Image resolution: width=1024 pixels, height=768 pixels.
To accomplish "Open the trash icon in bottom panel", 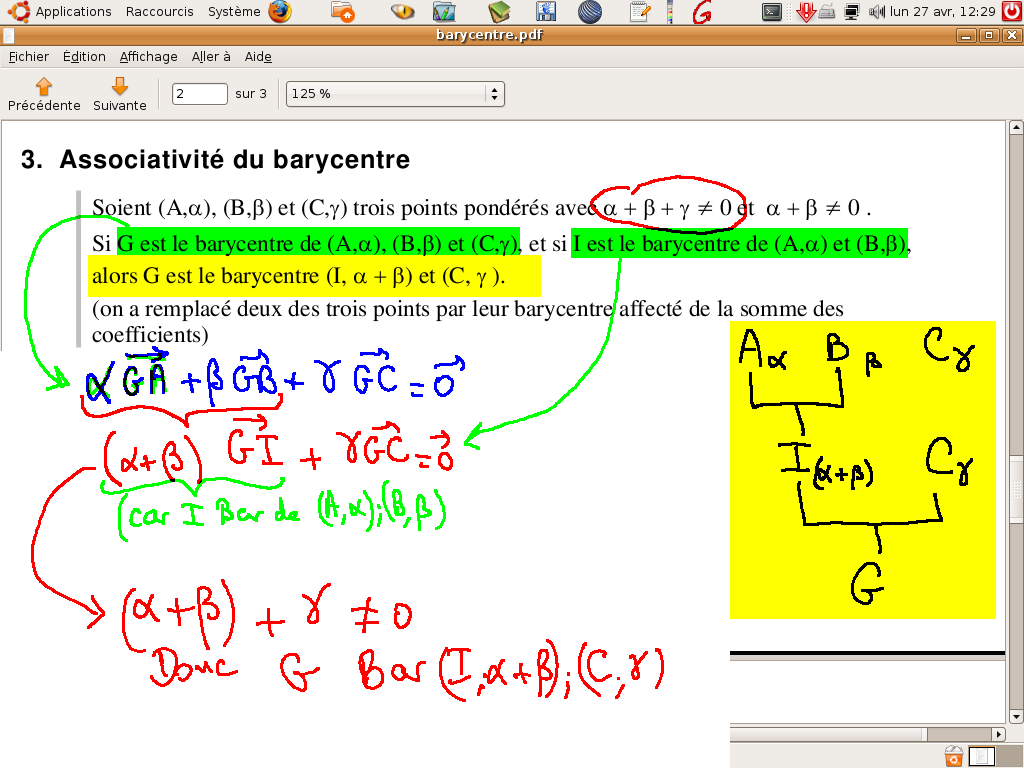I will point(954,757).
